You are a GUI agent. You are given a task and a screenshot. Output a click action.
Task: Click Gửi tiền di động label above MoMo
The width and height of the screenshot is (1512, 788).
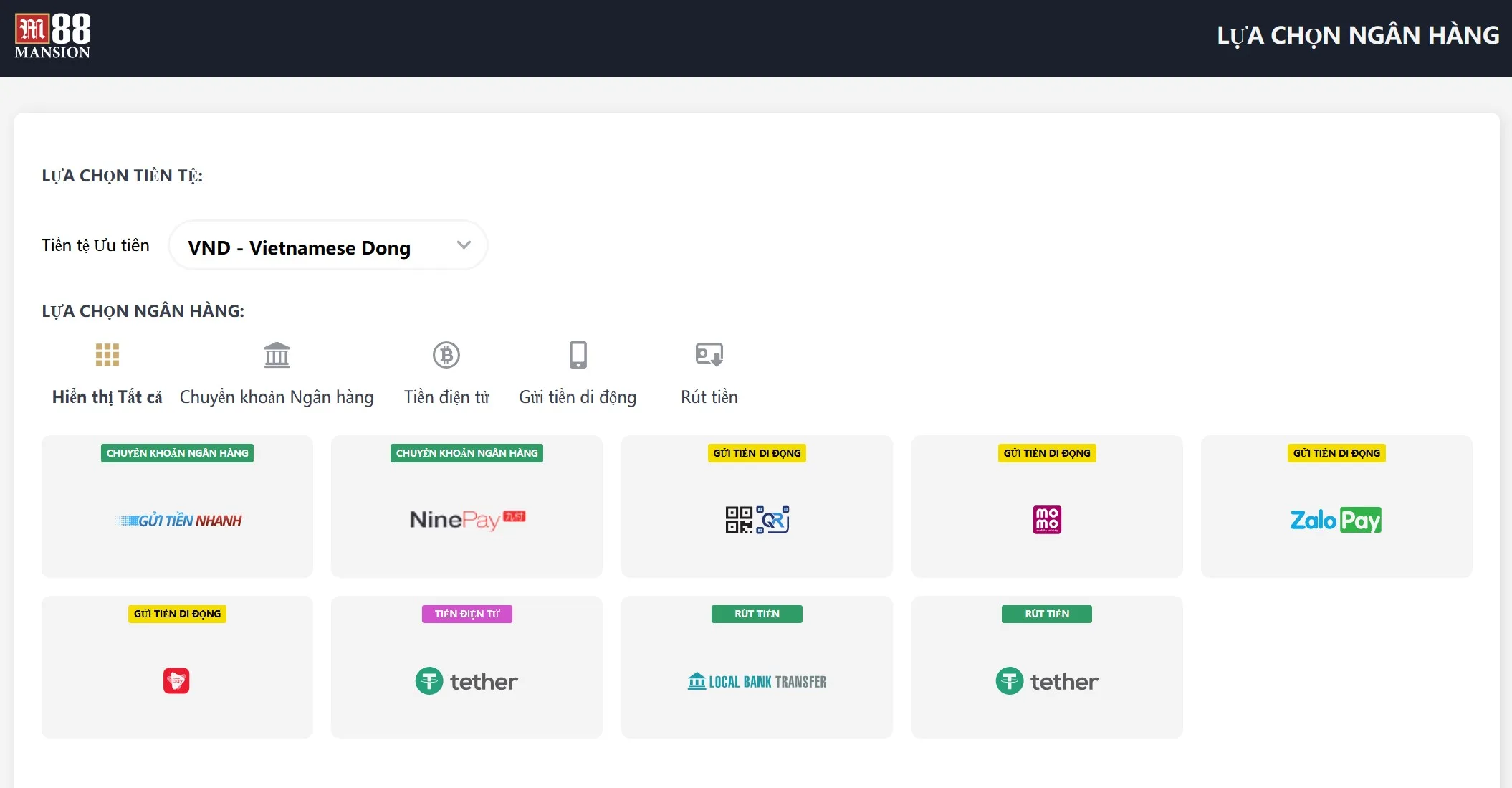1047,453
